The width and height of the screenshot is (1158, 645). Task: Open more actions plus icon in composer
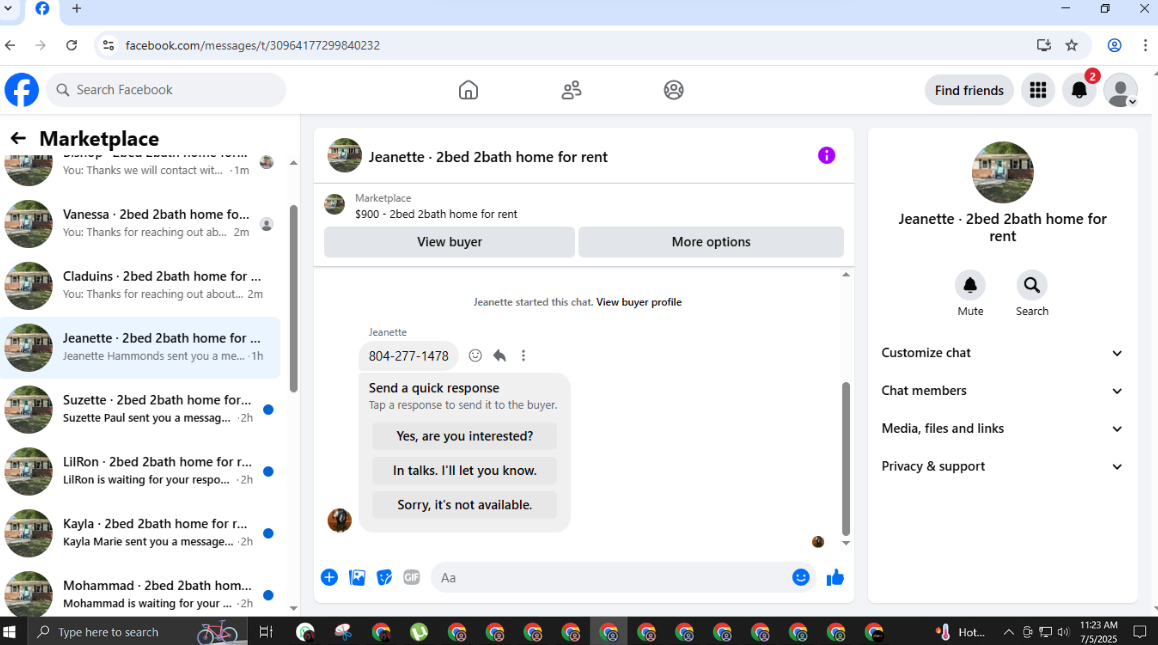329,578
